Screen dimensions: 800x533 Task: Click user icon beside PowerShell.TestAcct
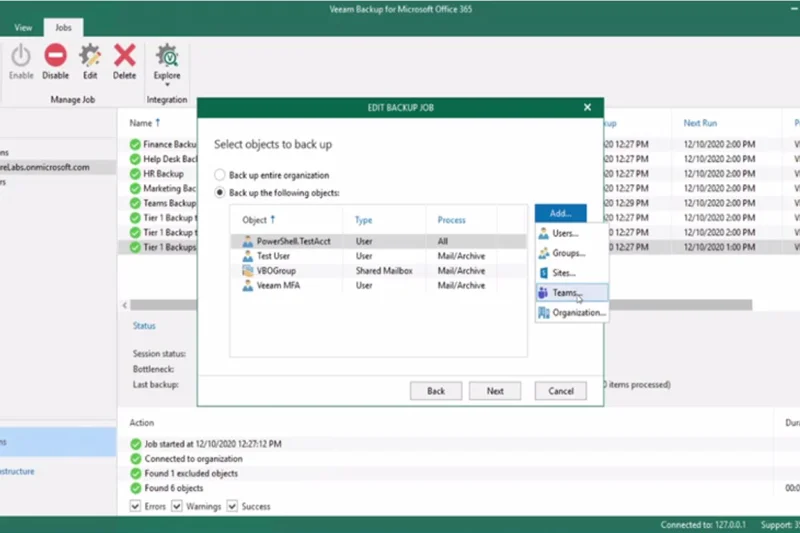tap(247, 241)
